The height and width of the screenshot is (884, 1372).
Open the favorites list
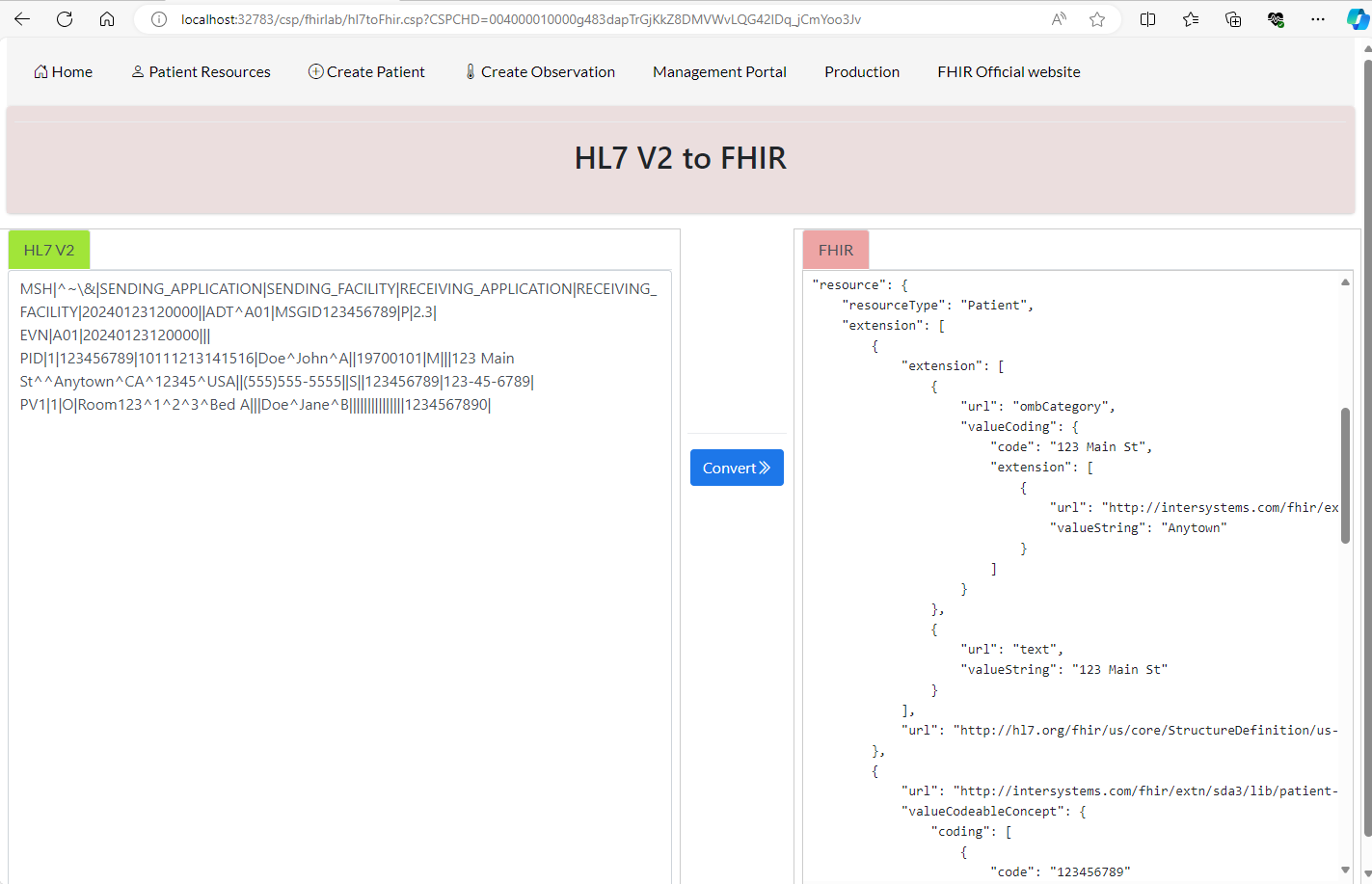coord(1191,19)
